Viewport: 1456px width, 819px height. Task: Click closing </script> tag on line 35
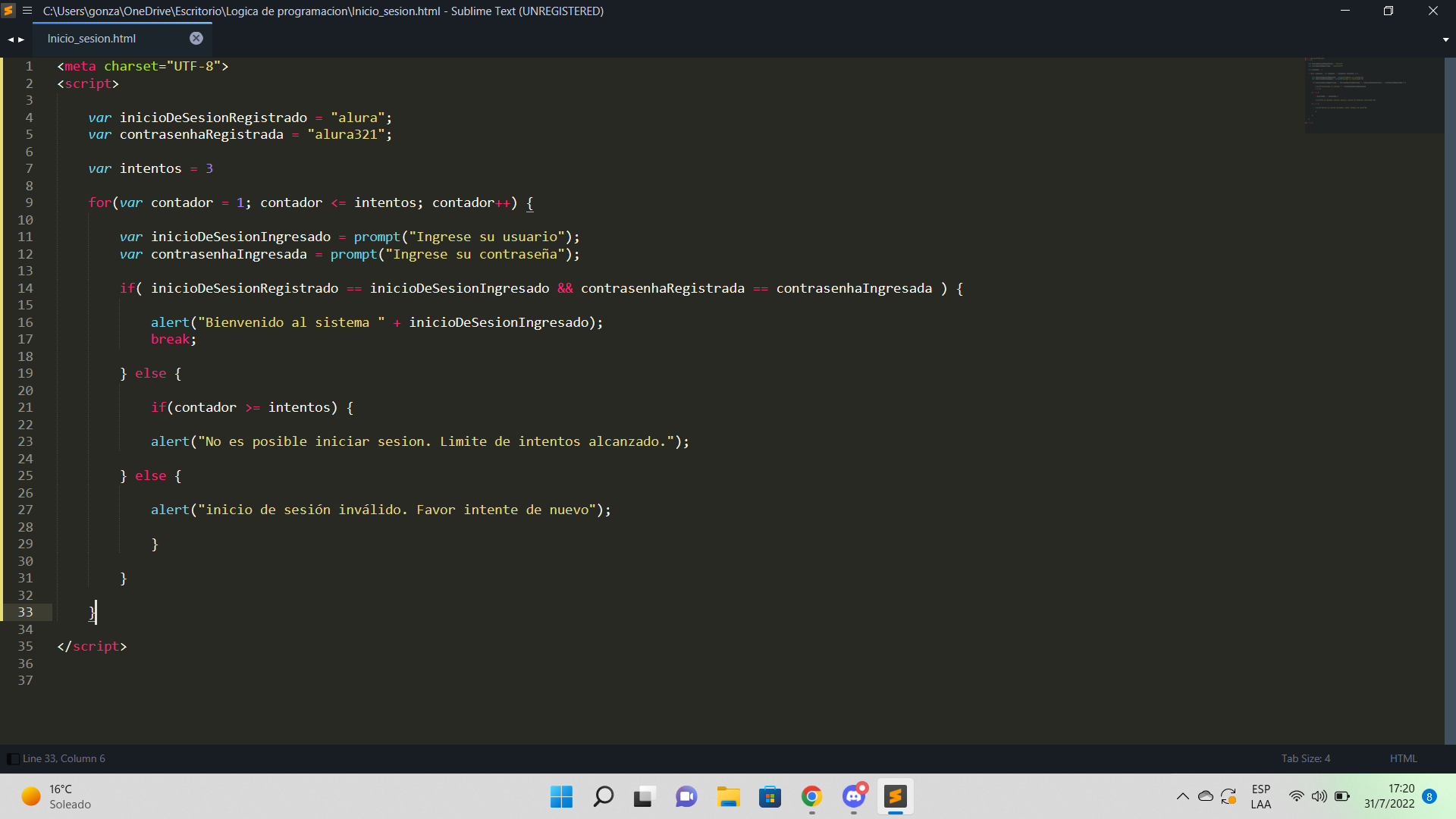click(92, 646)
